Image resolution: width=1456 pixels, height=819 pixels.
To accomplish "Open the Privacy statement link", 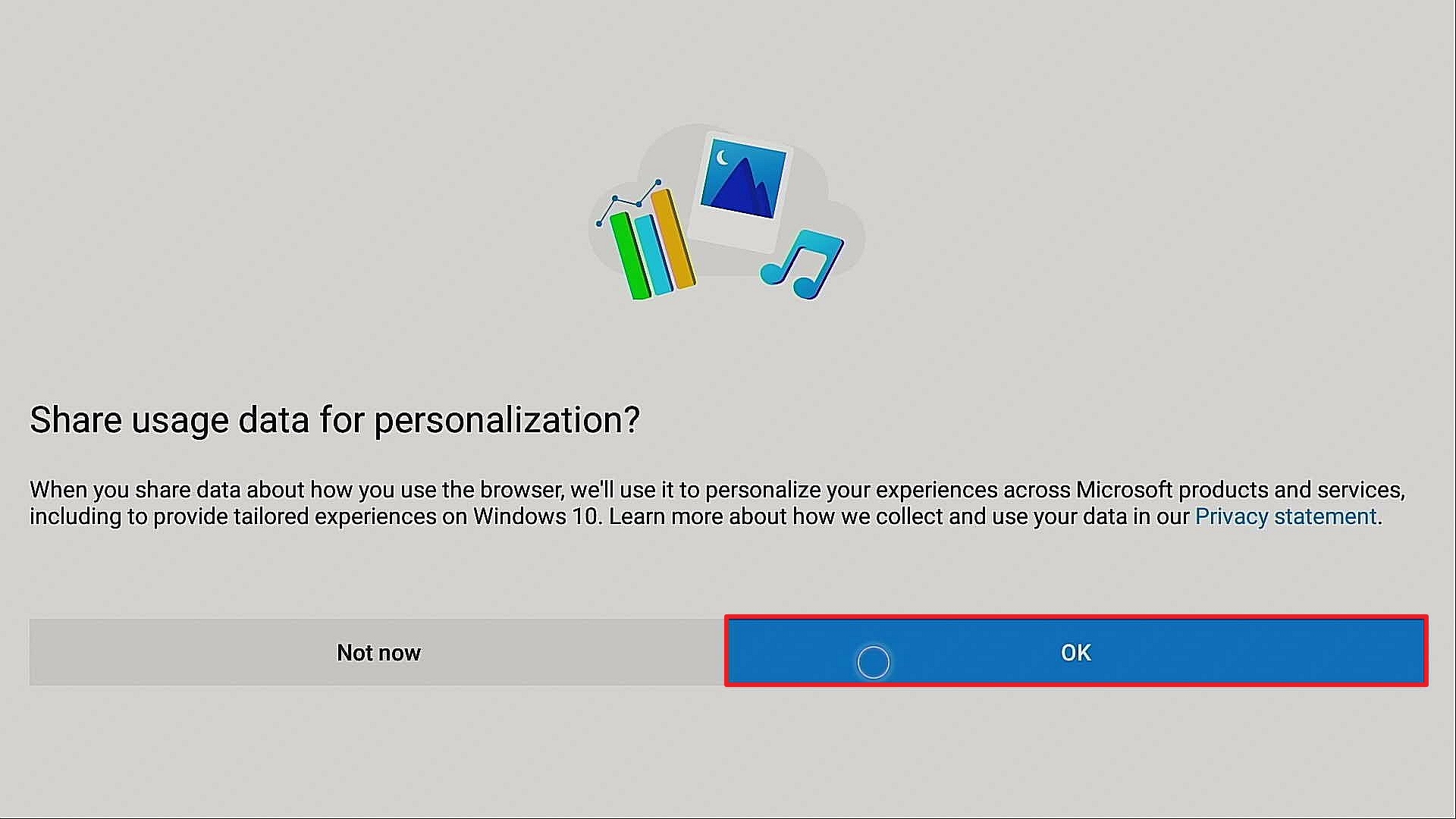I will tap(1285, 516).
